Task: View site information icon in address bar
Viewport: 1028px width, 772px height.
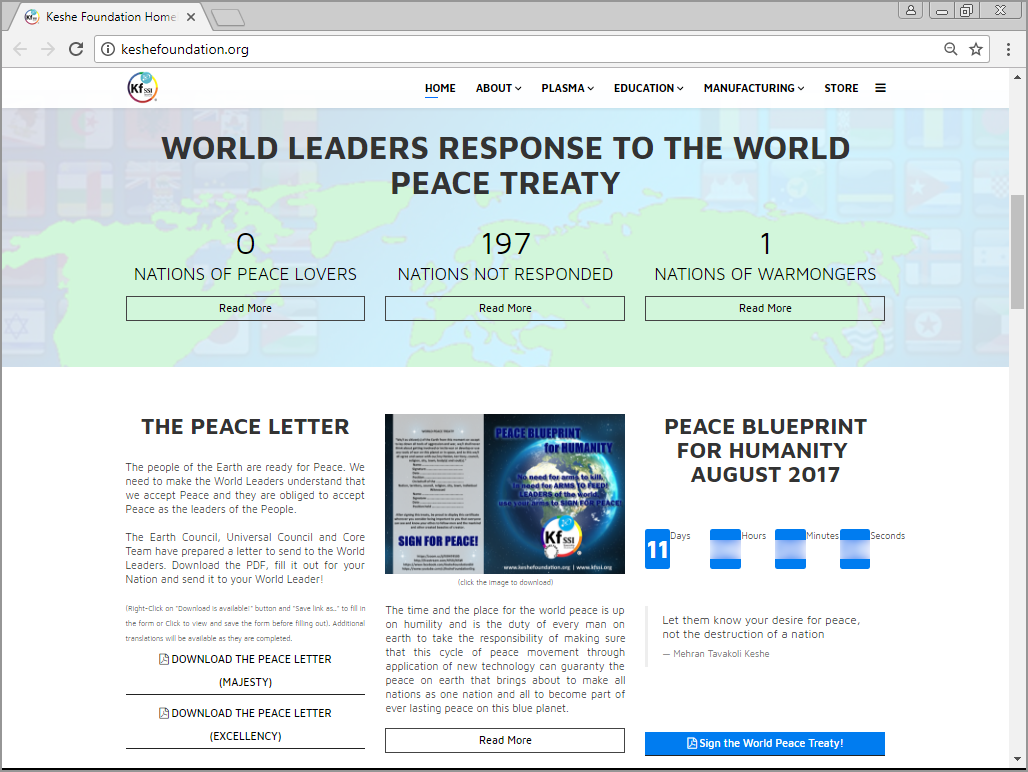Action: [108, 49]
